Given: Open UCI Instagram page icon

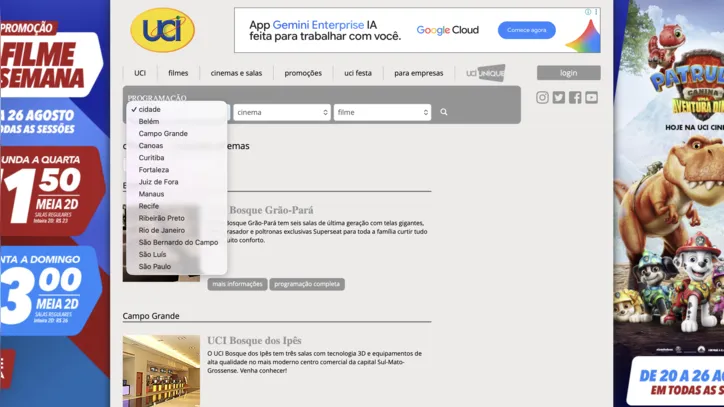Looking at the screenshot, I should (542, 97).
